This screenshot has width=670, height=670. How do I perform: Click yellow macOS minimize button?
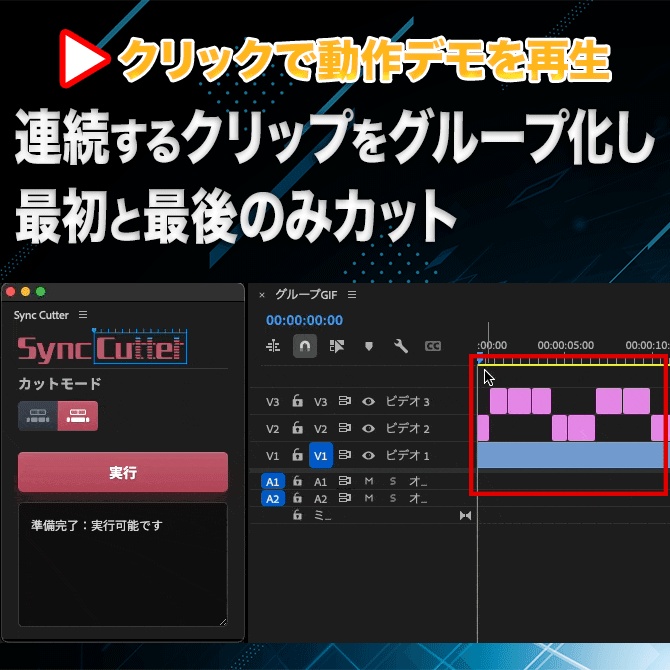25,292
